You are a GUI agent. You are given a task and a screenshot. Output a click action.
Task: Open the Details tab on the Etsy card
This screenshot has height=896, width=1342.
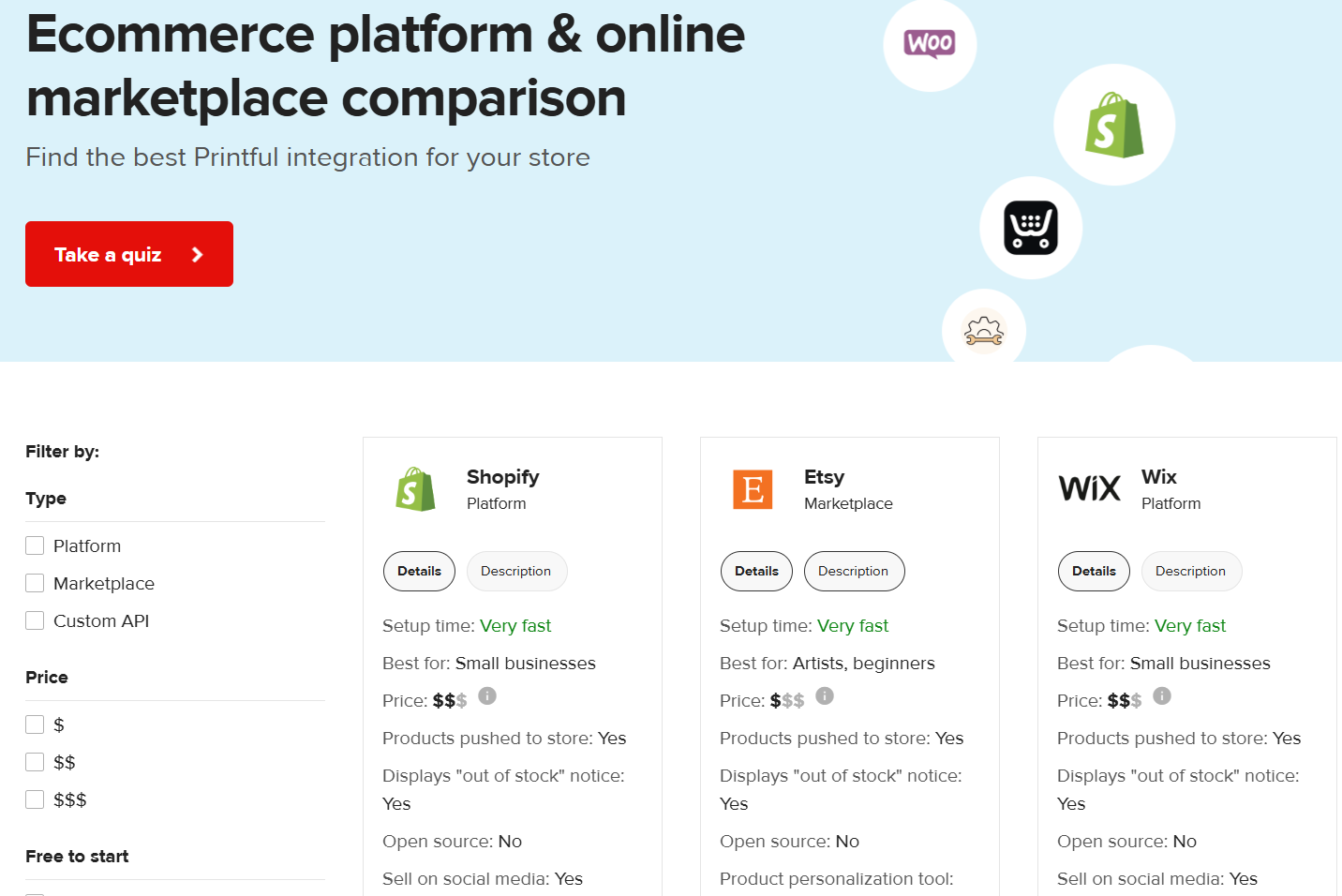pyautogui.click(x=756, y=571)
